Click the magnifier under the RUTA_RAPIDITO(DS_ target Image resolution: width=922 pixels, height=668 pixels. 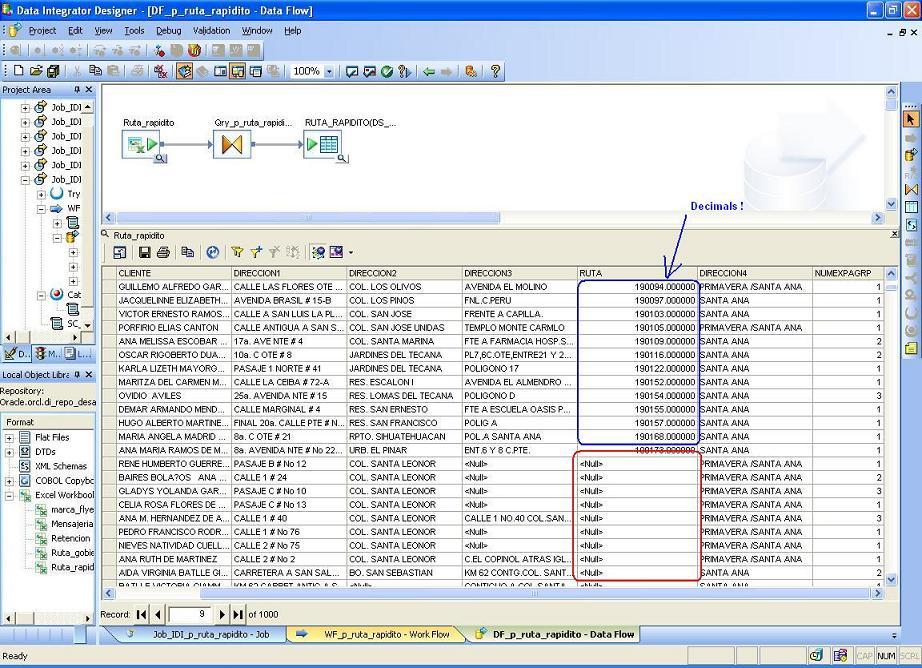[342, 158]
